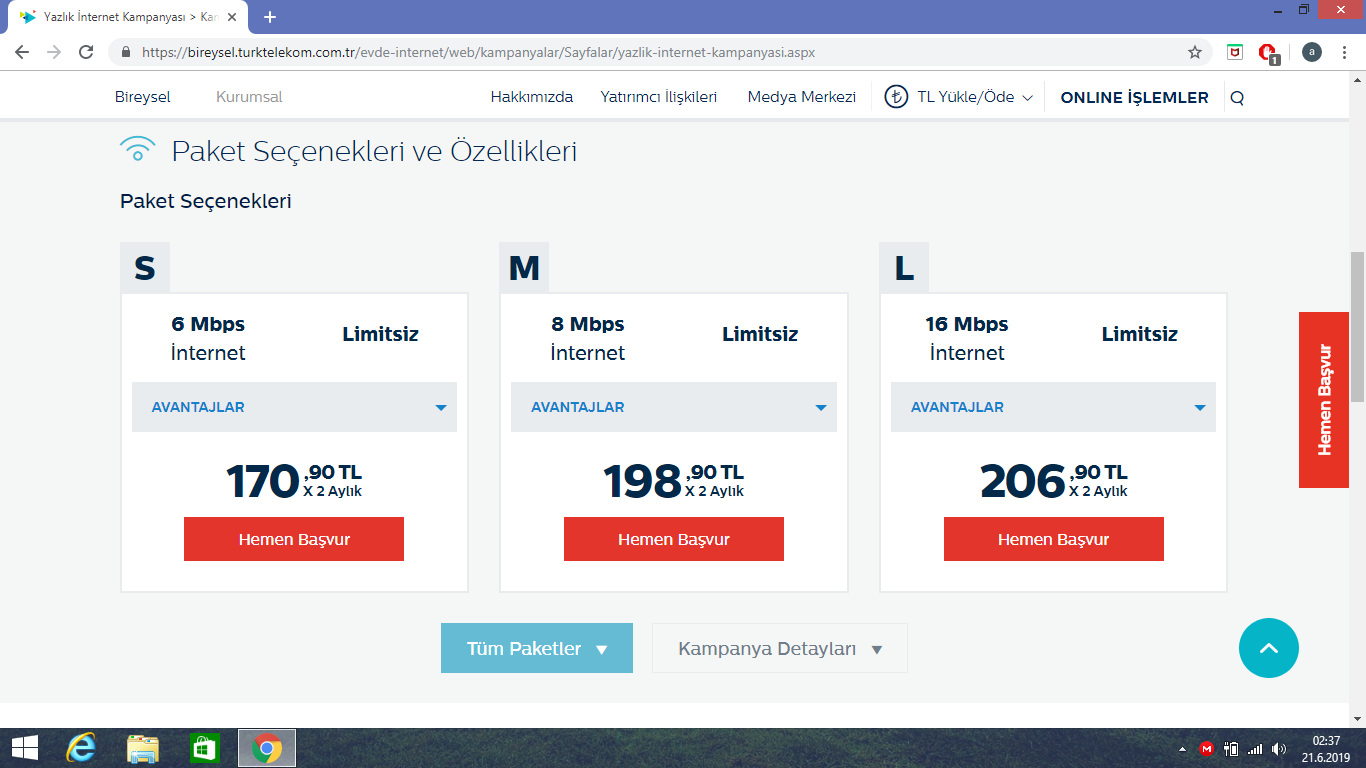Click the Wi-Fi icon beside the heading

[137, 150]
